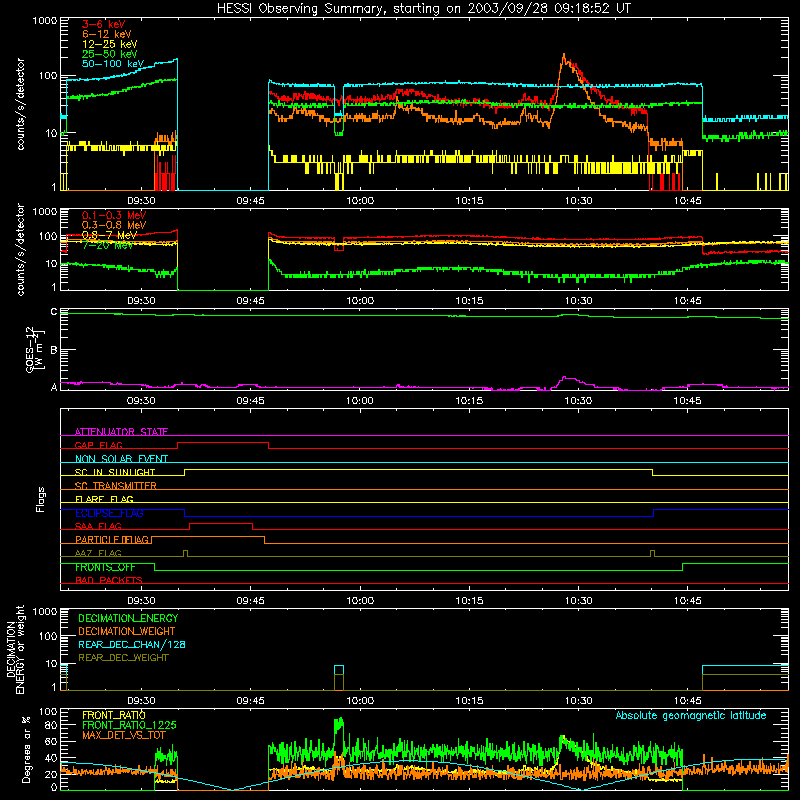The width and height of the screenshot is (800, 800).
Task: Click the HESSI Observing Summary plot title
Action: point(423,9)
